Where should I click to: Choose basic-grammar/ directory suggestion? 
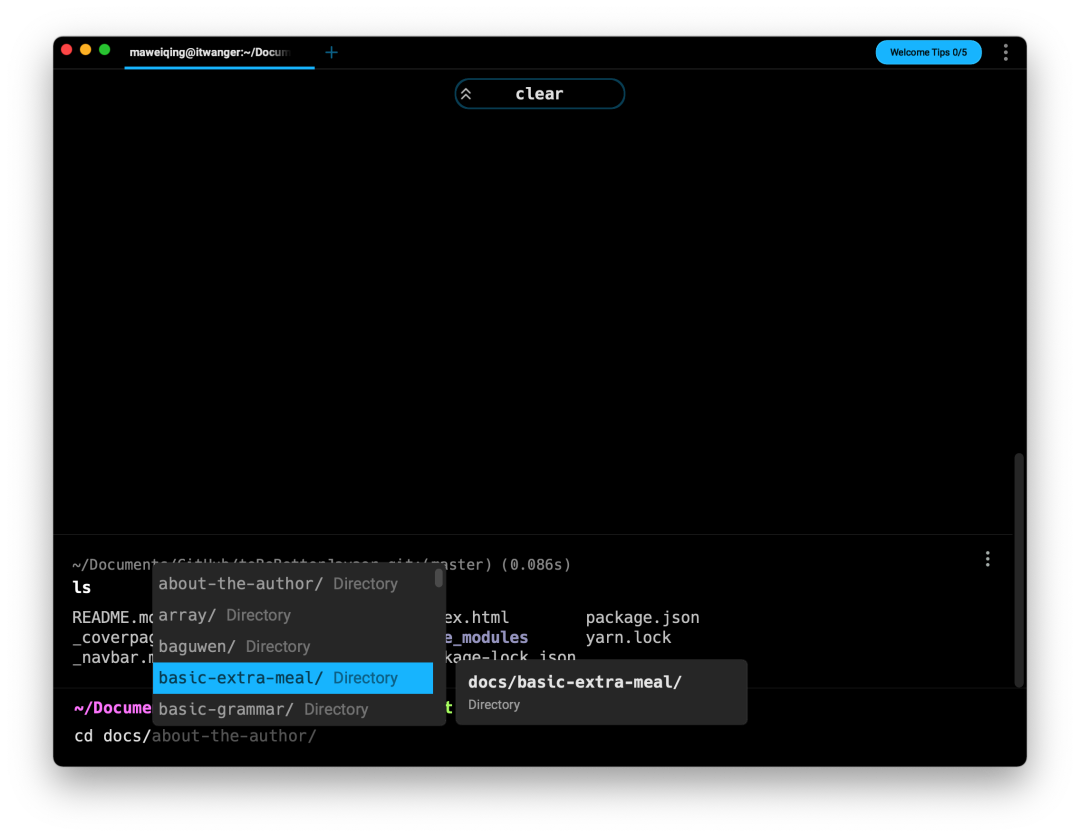(x=293, y=709)
